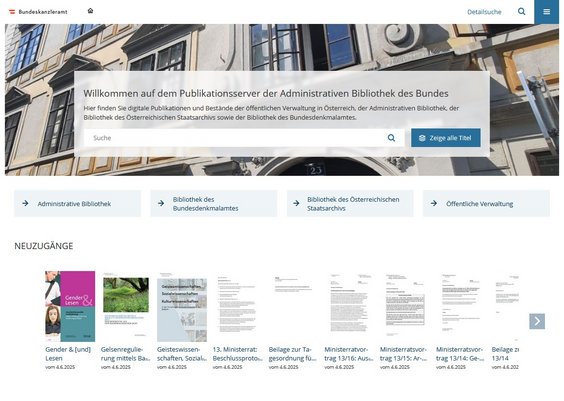Click the NEUZUGÄNGE heading
This screenshot has height=401, width=564.
(44, 246)
